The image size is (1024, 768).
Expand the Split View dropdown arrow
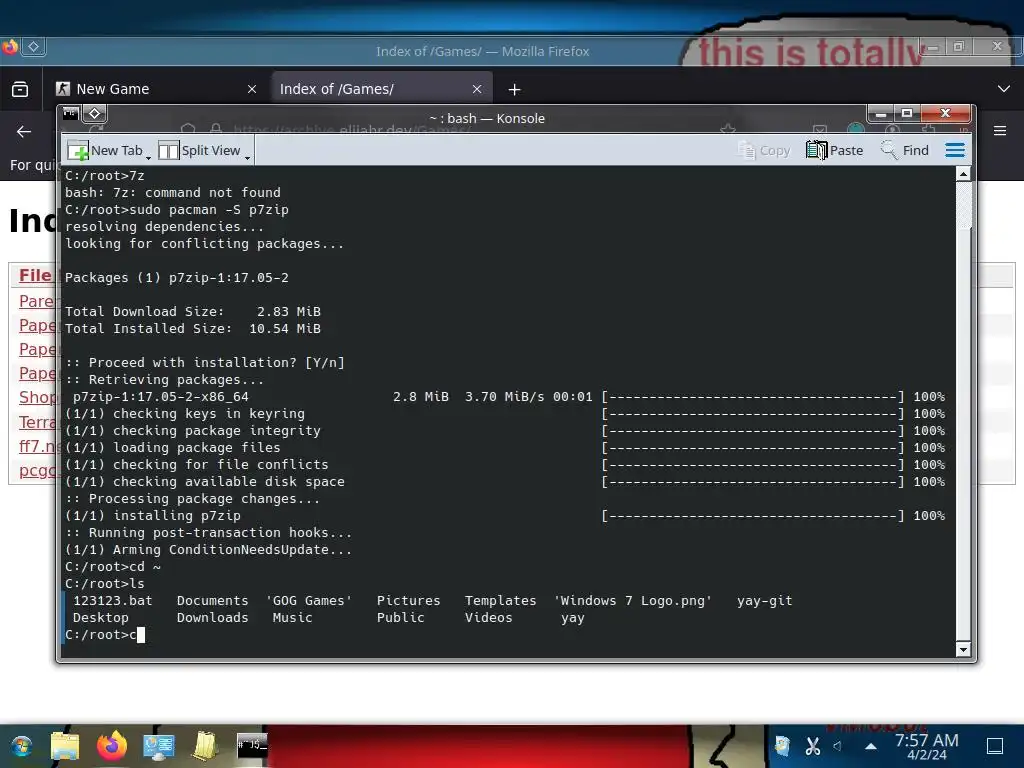248,157
